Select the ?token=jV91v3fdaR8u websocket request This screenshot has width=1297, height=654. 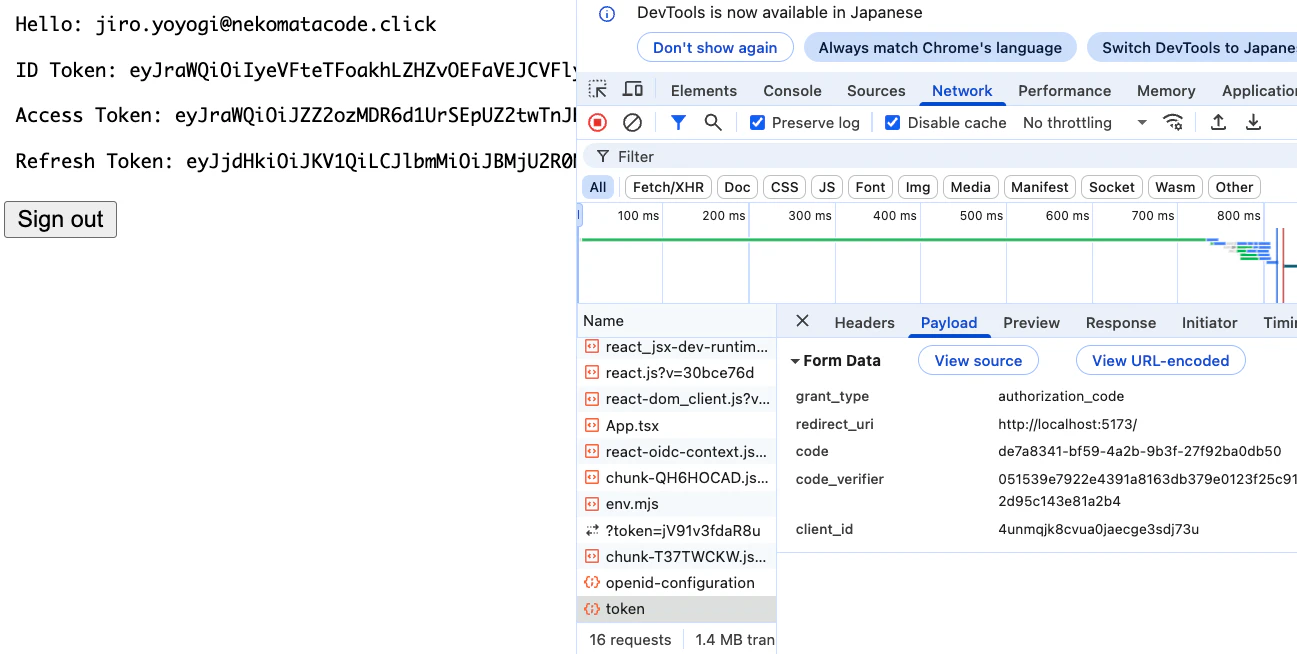[x=677, y=530]
